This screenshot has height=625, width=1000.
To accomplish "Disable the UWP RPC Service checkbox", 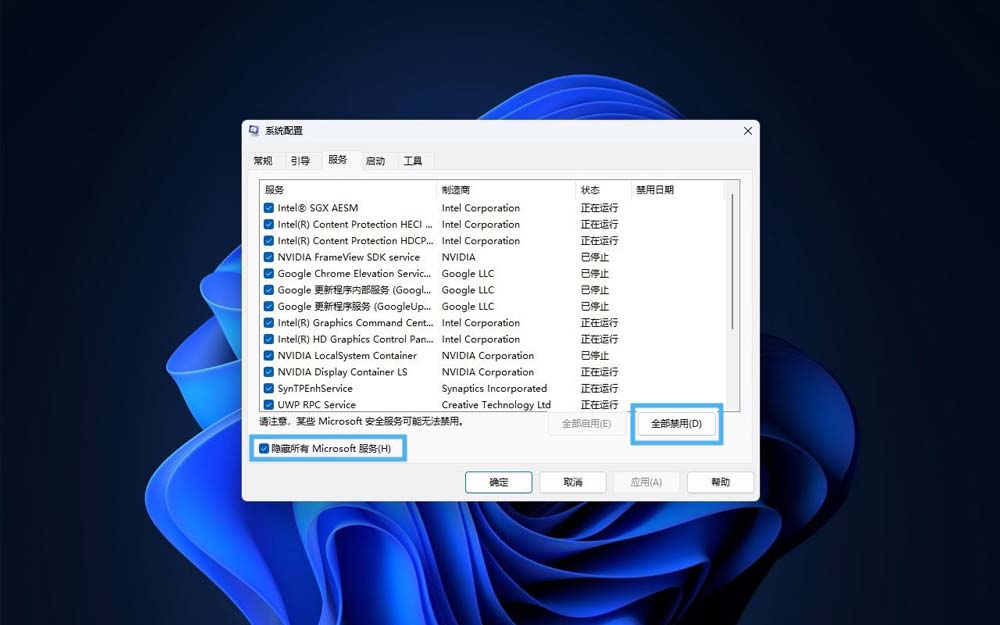I will (x=269, y=405).
